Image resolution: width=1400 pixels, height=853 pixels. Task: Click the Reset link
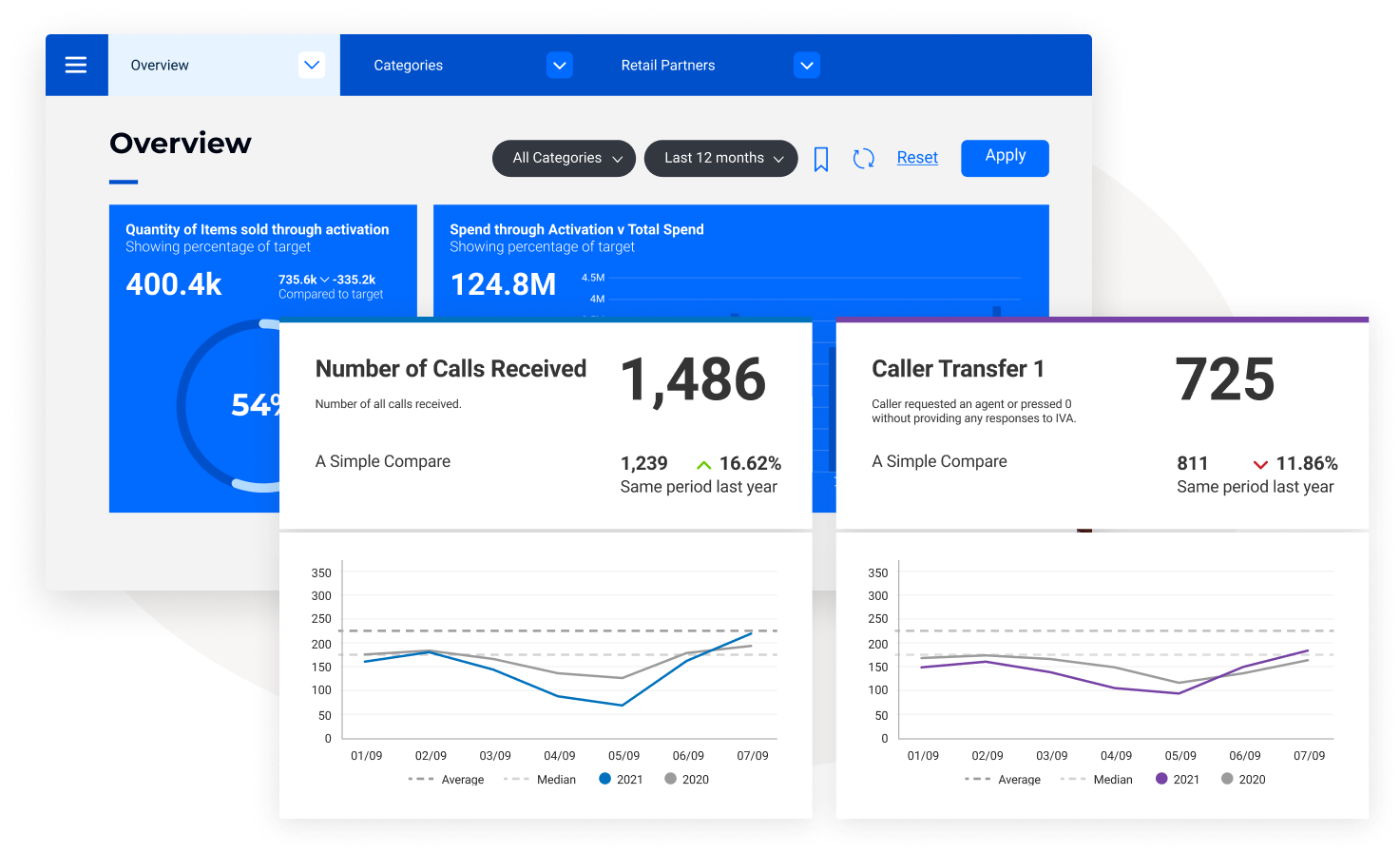[x=917, y=158]
